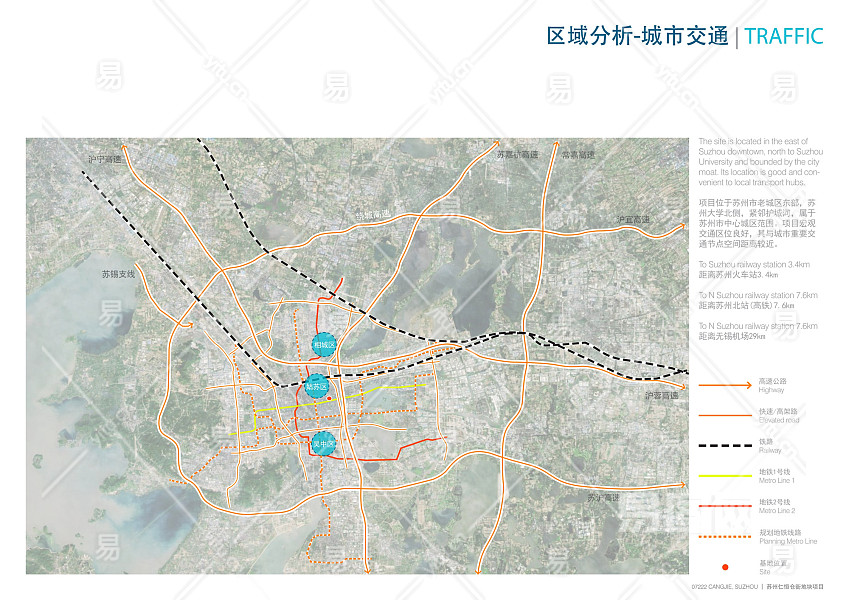Click the 规划地铁线路 Planning Metro Line label
The image size is (849, 600).
pos(788,537)
